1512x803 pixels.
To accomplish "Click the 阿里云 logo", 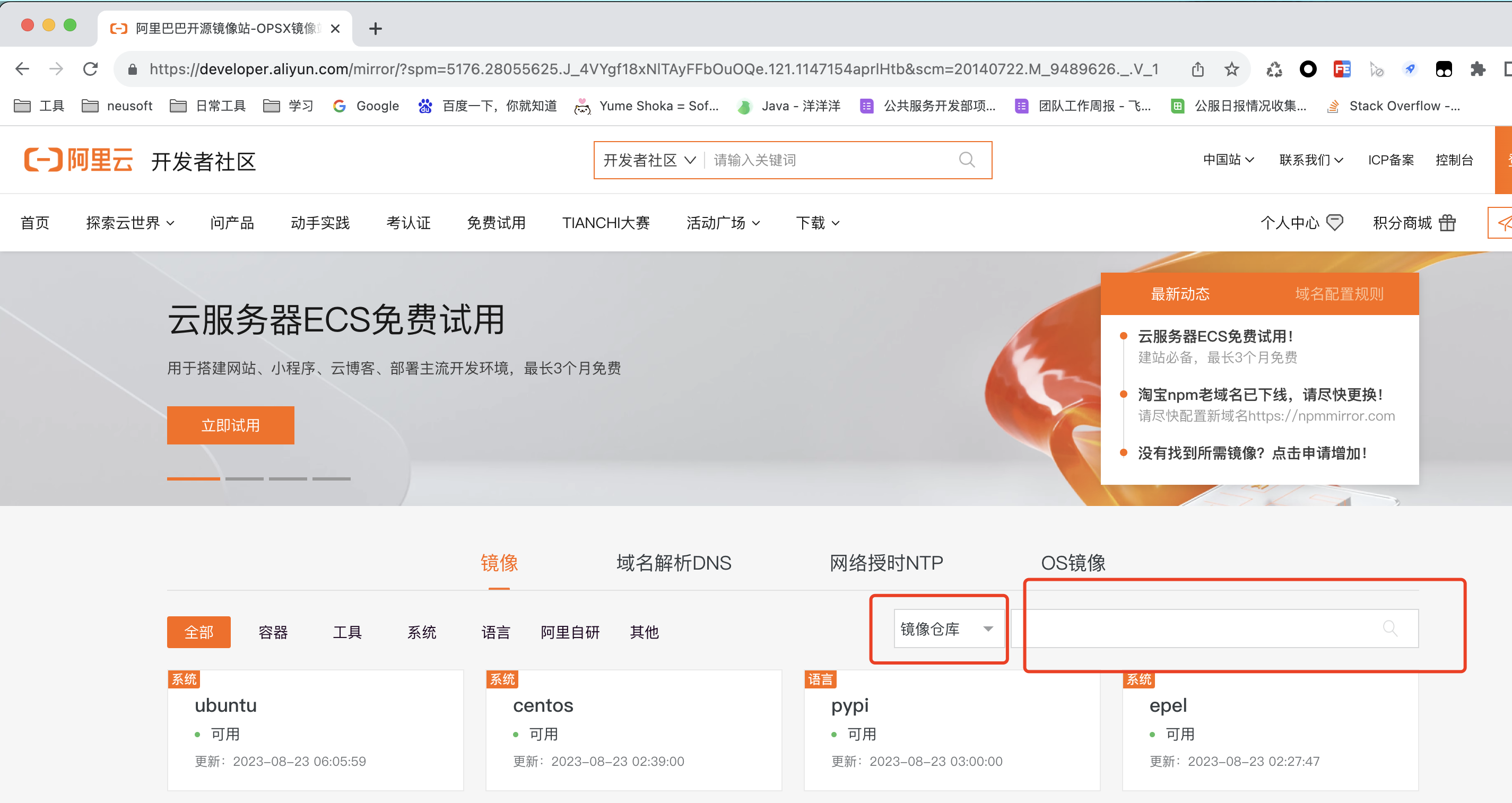I will [x=79, y=160].
